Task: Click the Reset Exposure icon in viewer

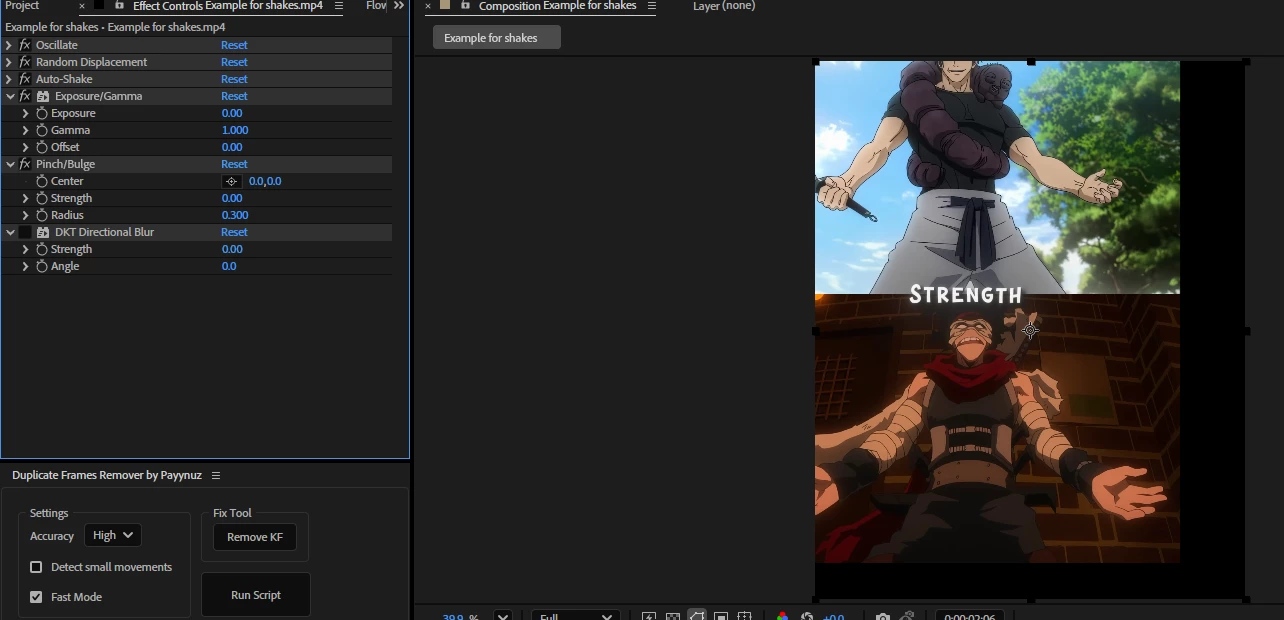Action: click(807, 617)
